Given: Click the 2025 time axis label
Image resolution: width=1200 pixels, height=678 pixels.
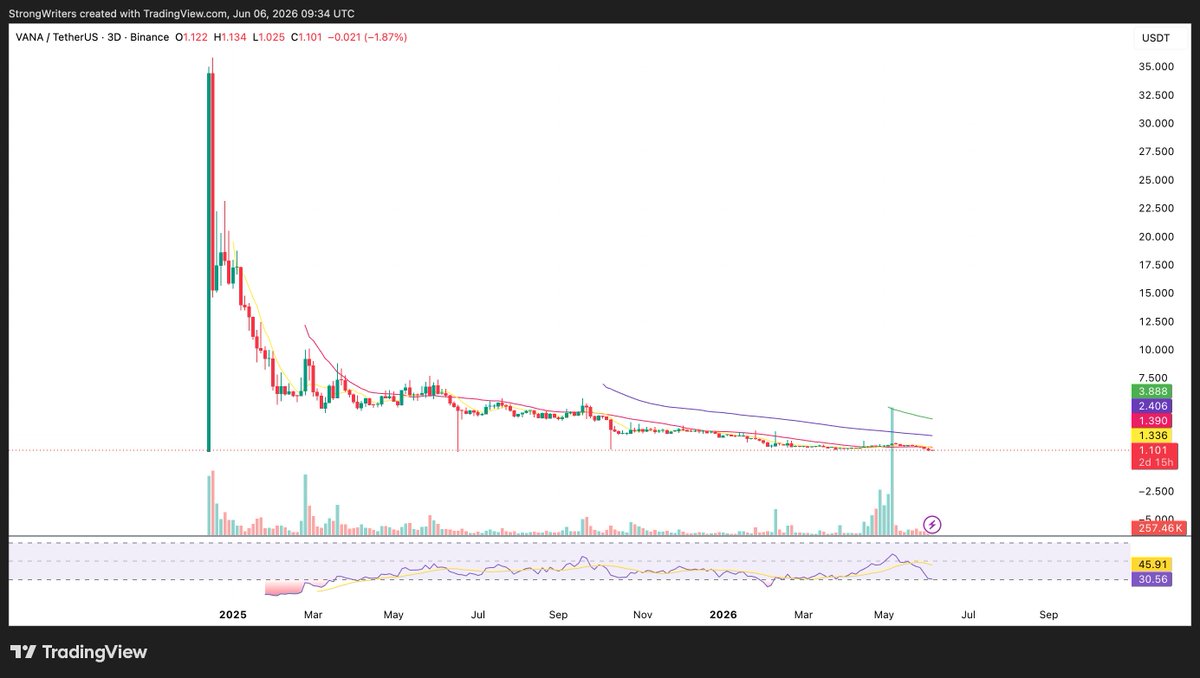Looking at the screenshot, I should click(233, 613).
